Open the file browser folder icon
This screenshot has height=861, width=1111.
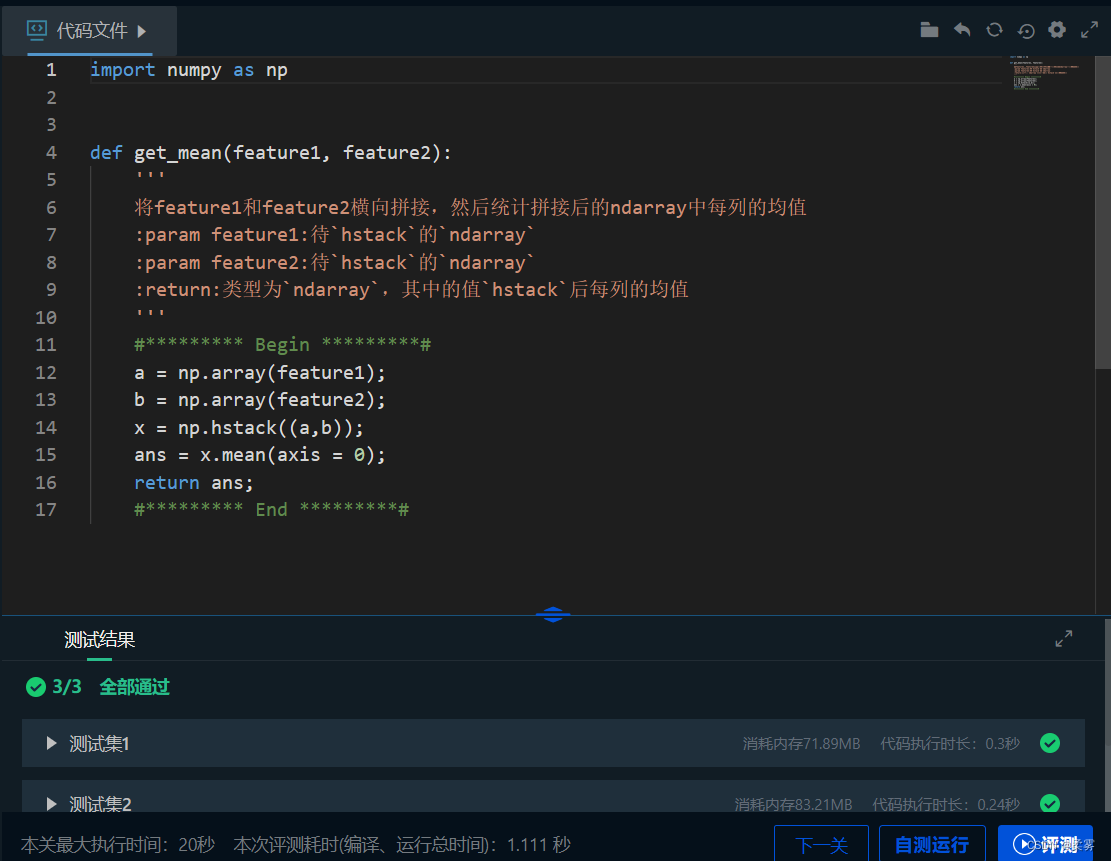click(929, 30)
